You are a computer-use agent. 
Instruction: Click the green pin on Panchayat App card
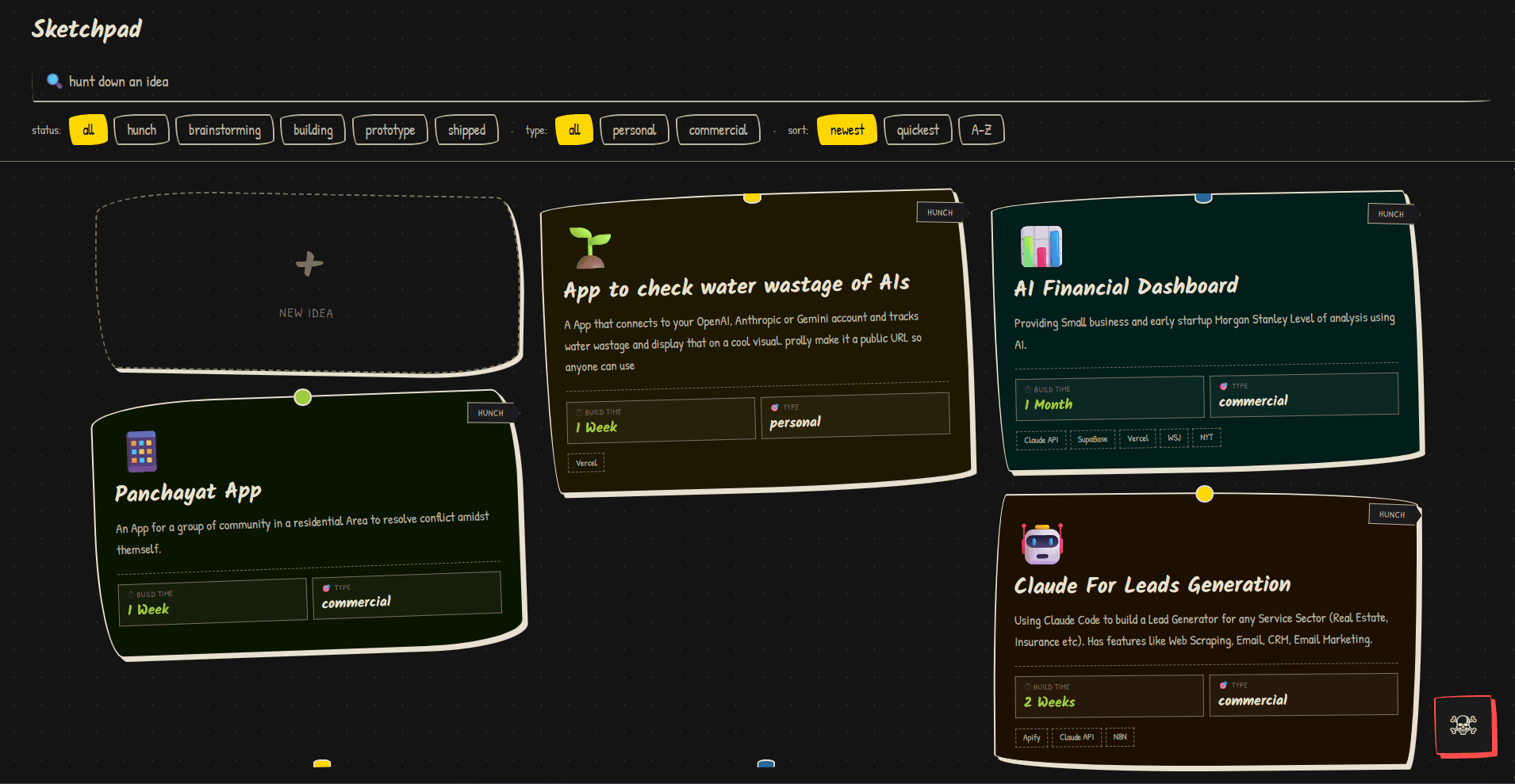[302, 397]
